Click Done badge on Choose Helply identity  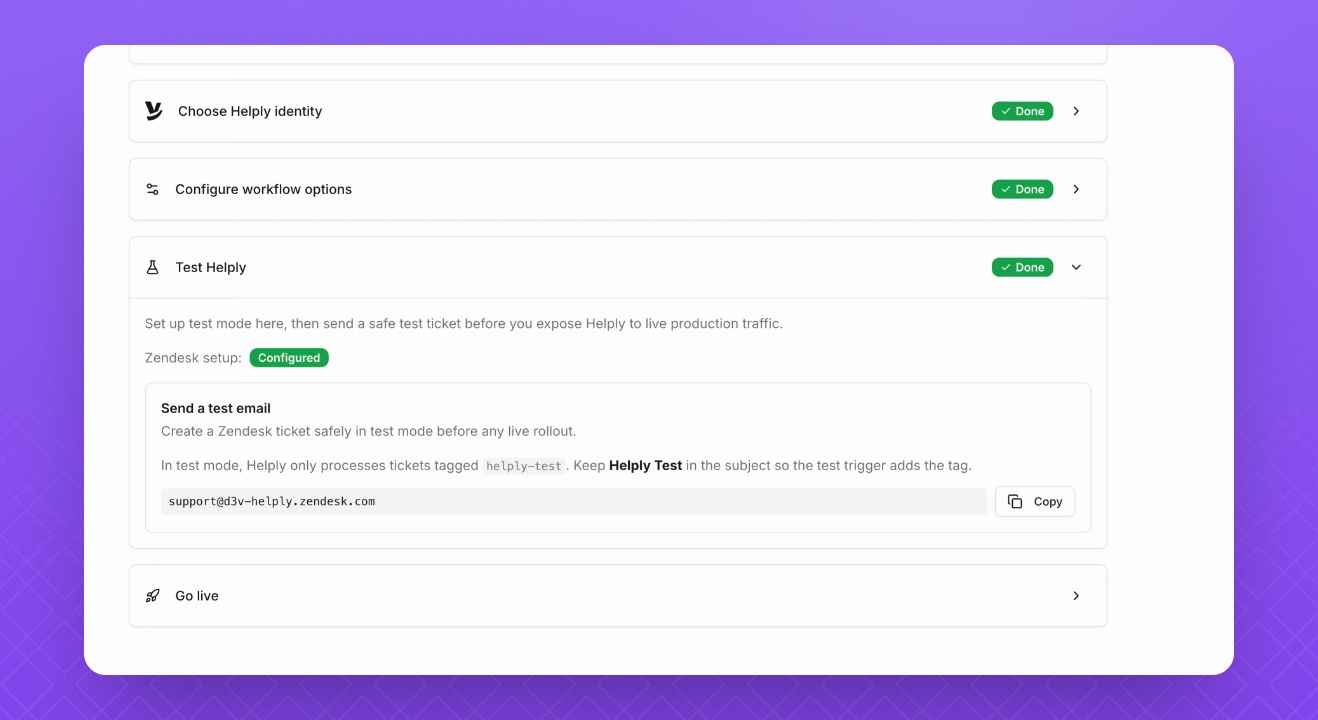1022,111
